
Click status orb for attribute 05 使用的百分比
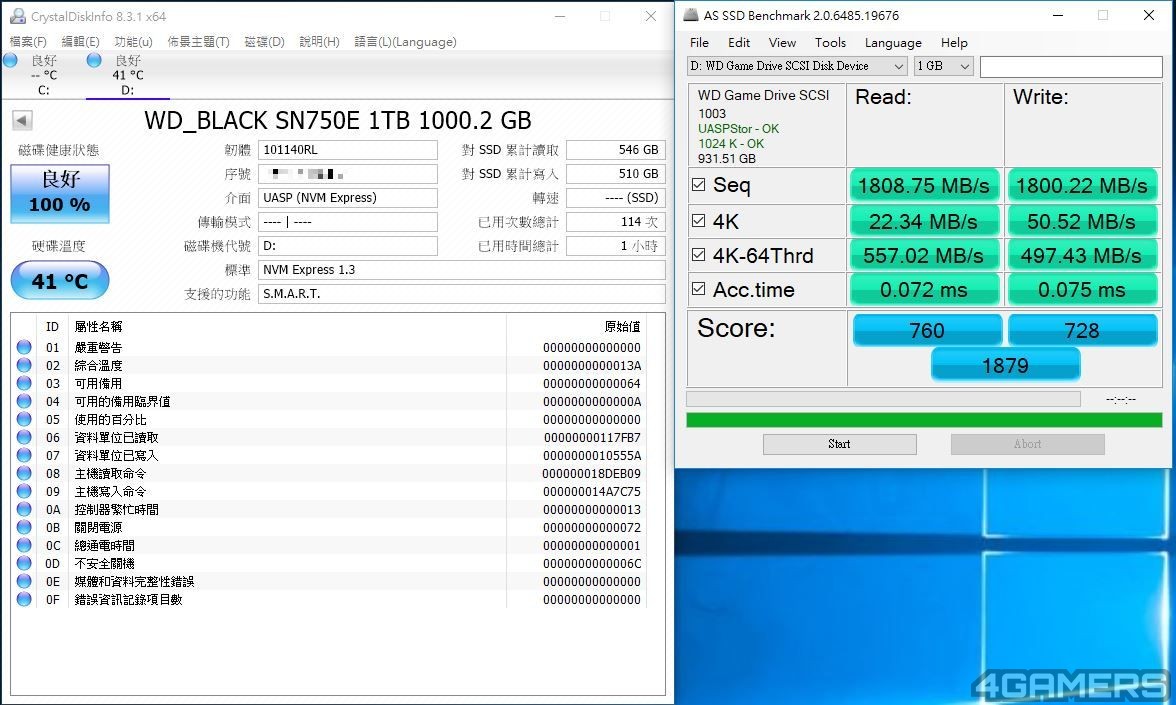[x=24, y=419]
